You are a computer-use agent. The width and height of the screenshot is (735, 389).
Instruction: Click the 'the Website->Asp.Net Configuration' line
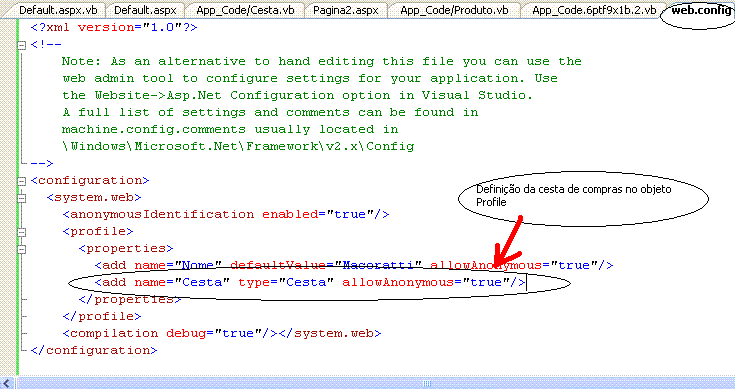[298, 95]
